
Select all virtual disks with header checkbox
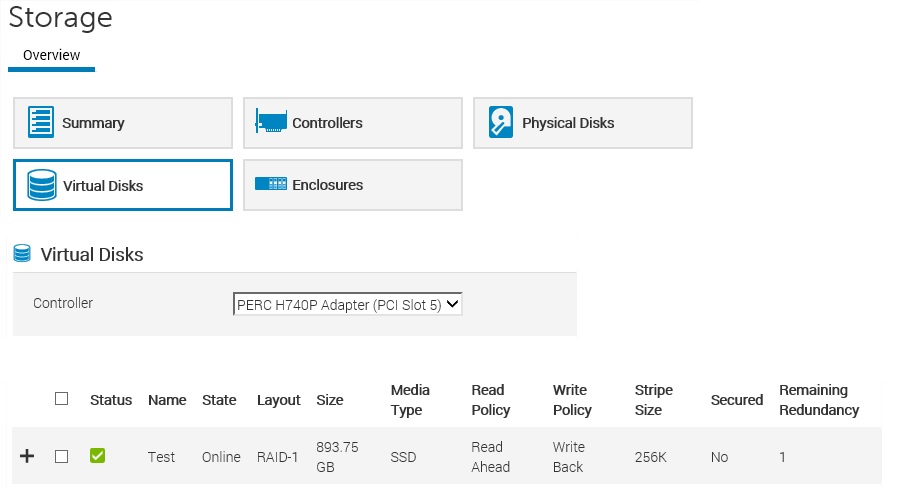tap(62, 398)
